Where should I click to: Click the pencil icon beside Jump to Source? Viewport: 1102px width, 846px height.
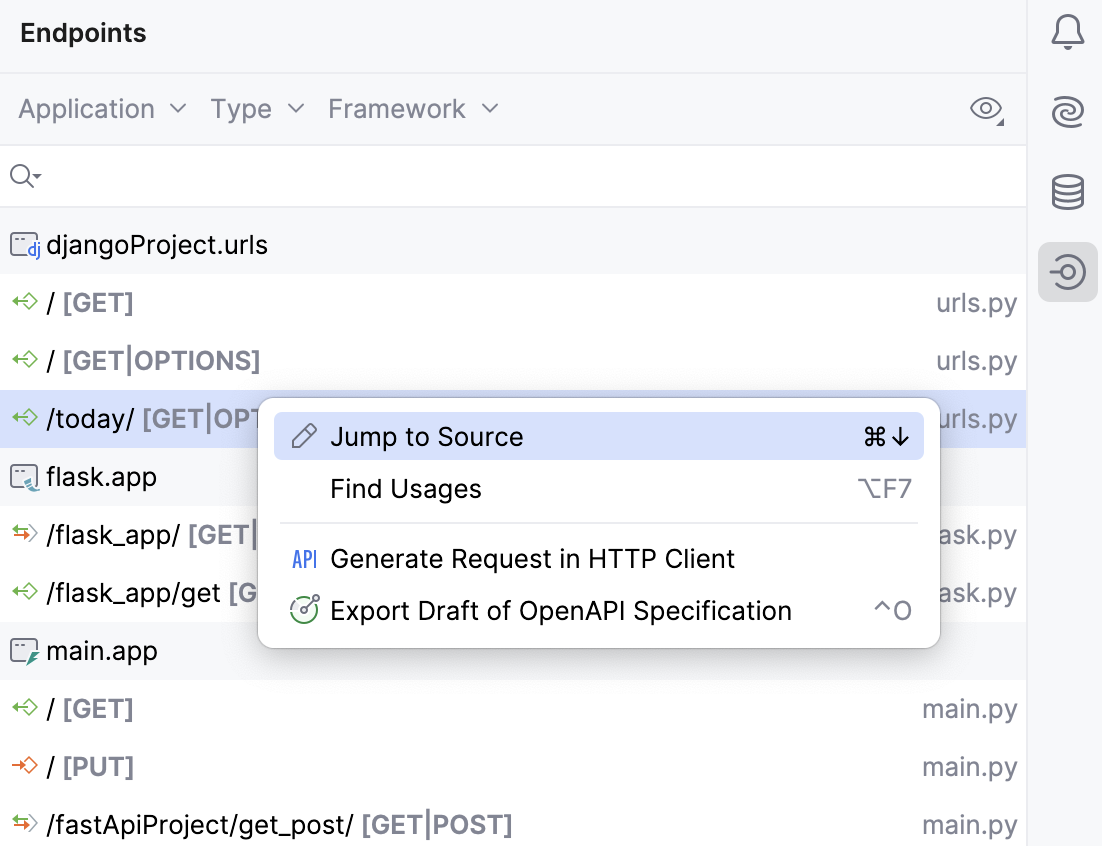(x=304, y=436)
